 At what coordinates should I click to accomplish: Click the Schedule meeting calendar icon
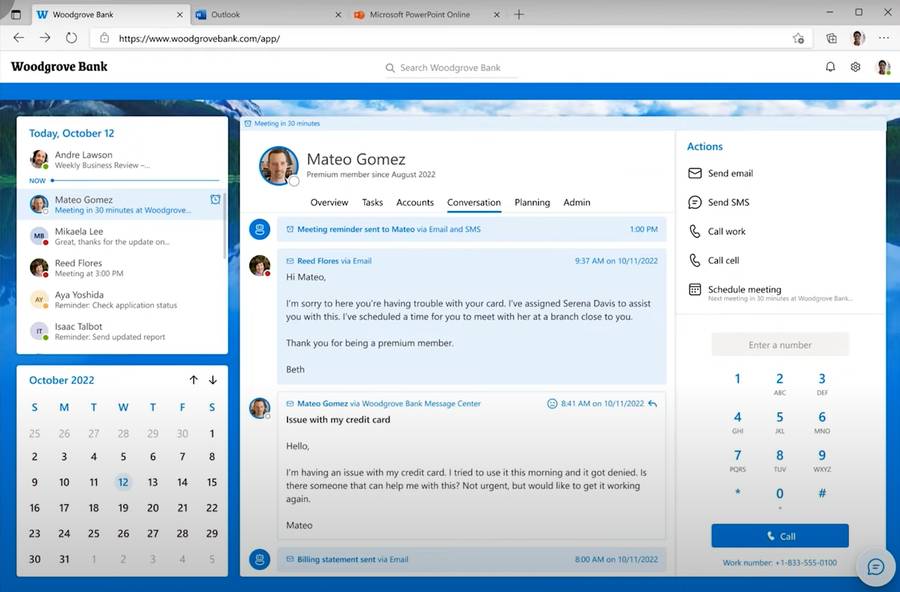tap(695, 289)
